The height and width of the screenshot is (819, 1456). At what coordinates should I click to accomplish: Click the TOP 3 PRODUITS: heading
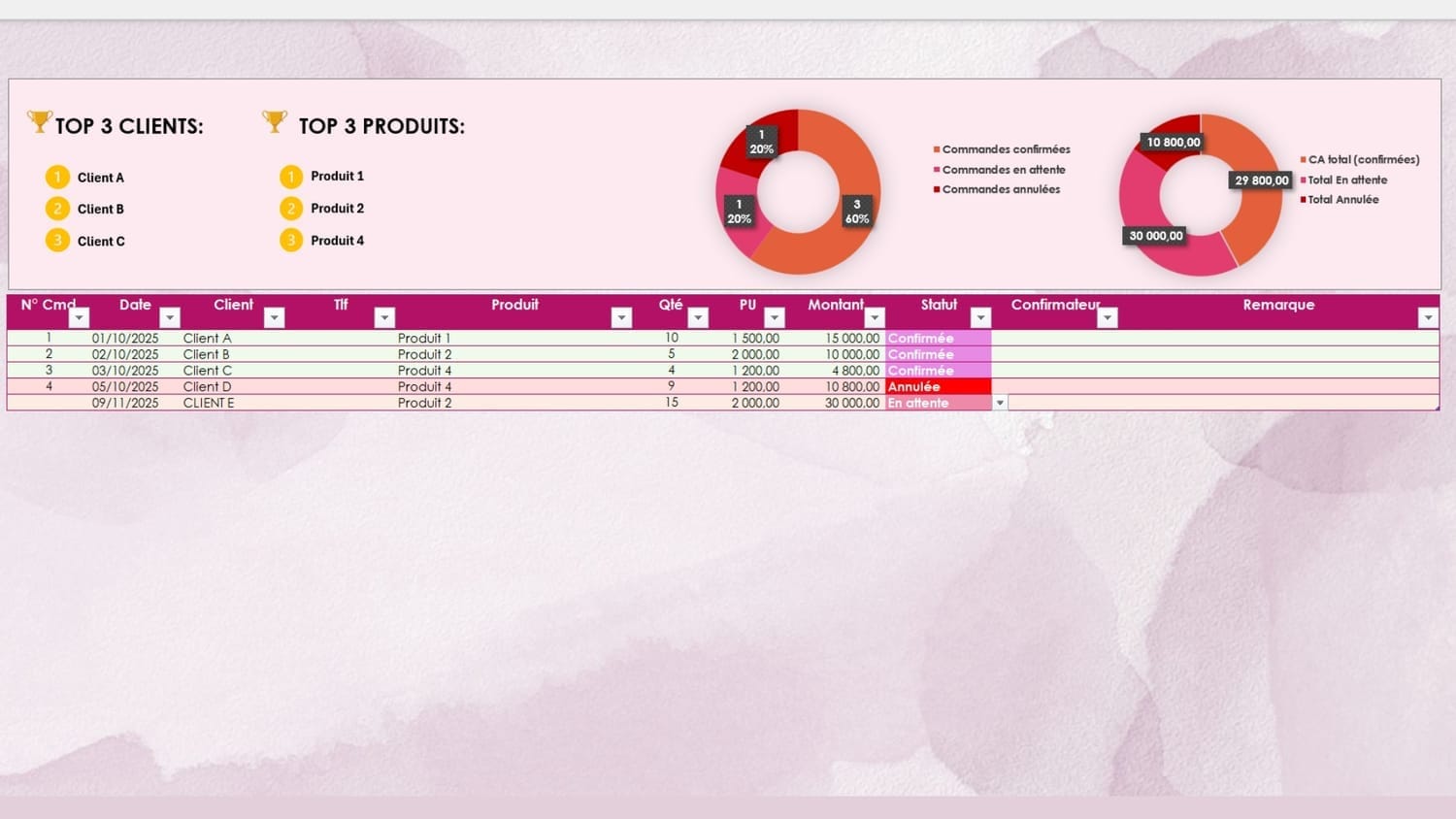click(381, 126)
